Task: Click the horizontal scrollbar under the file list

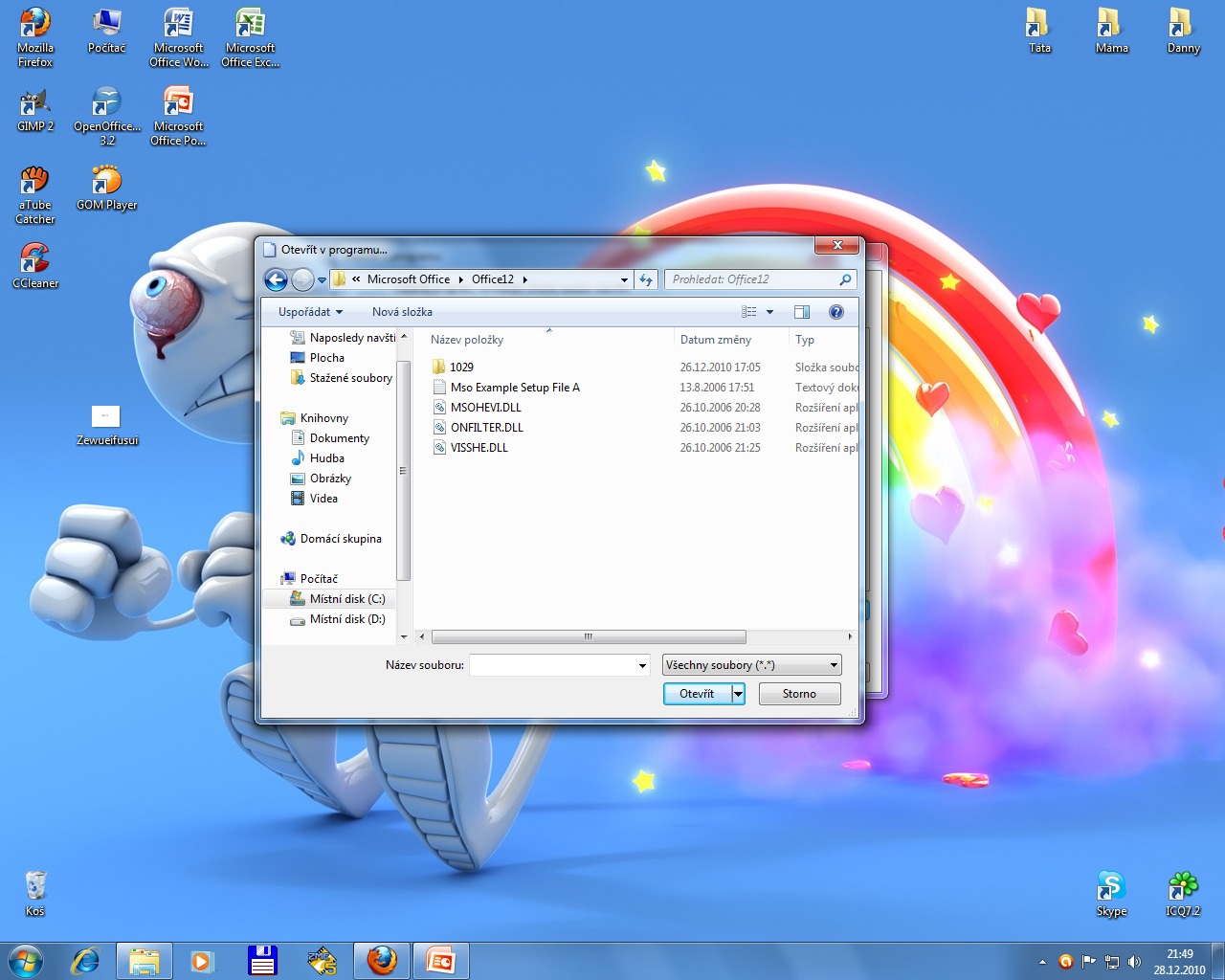Action: tap(589, 637)
